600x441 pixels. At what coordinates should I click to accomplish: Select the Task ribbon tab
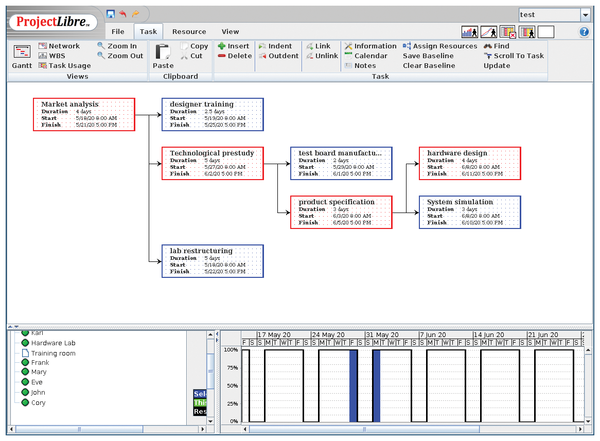click(x=148, y=32)
